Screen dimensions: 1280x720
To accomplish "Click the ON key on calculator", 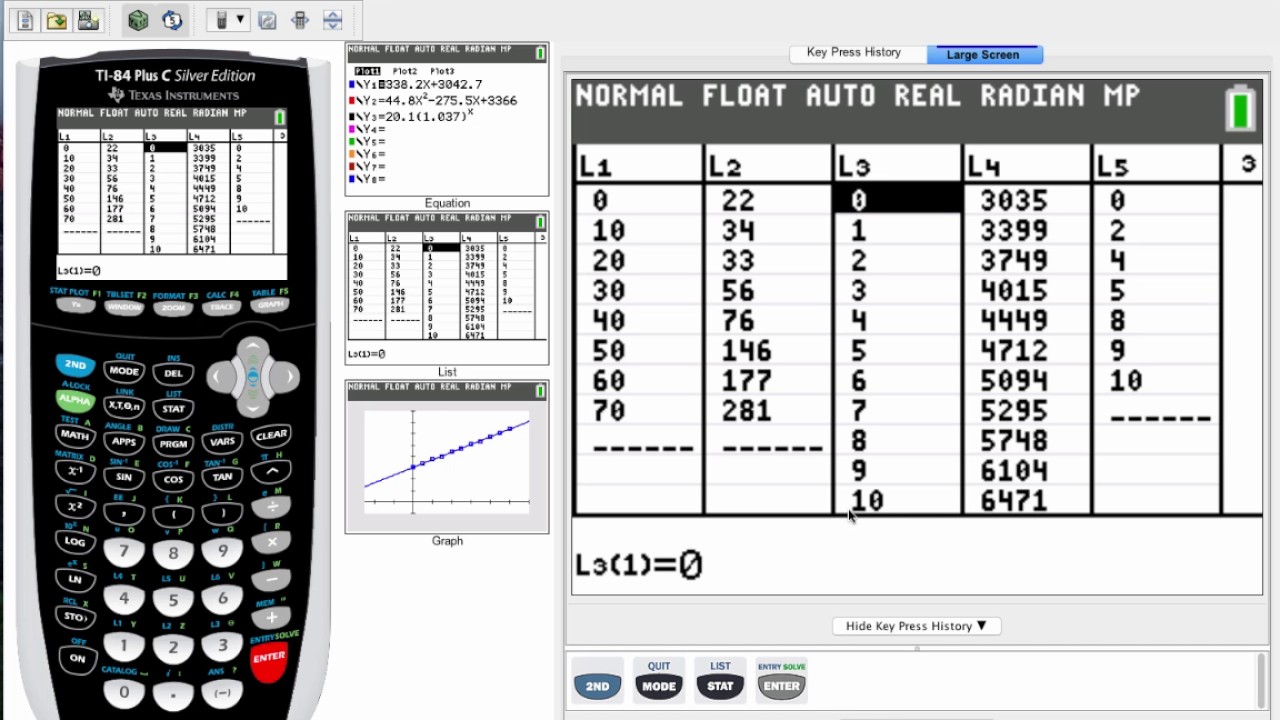I will click(x=76, y=657).
